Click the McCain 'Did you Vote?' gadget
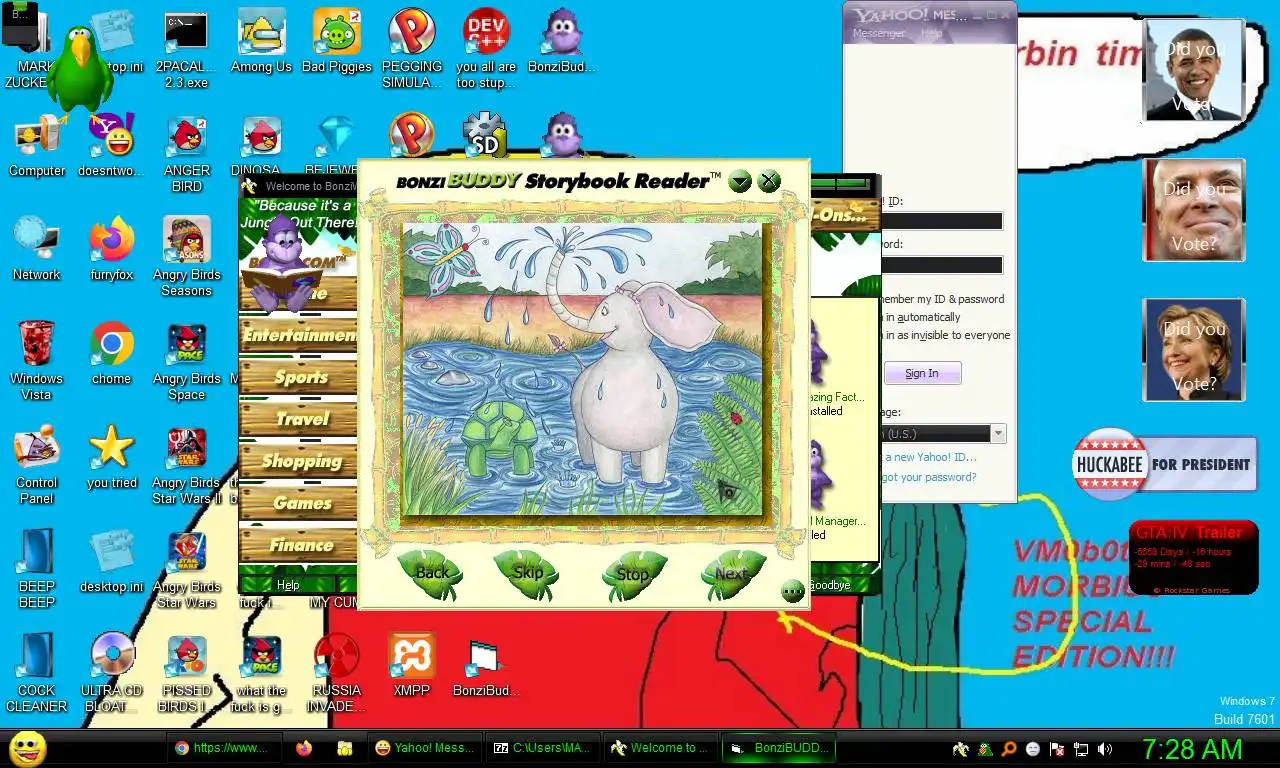 1193,210
